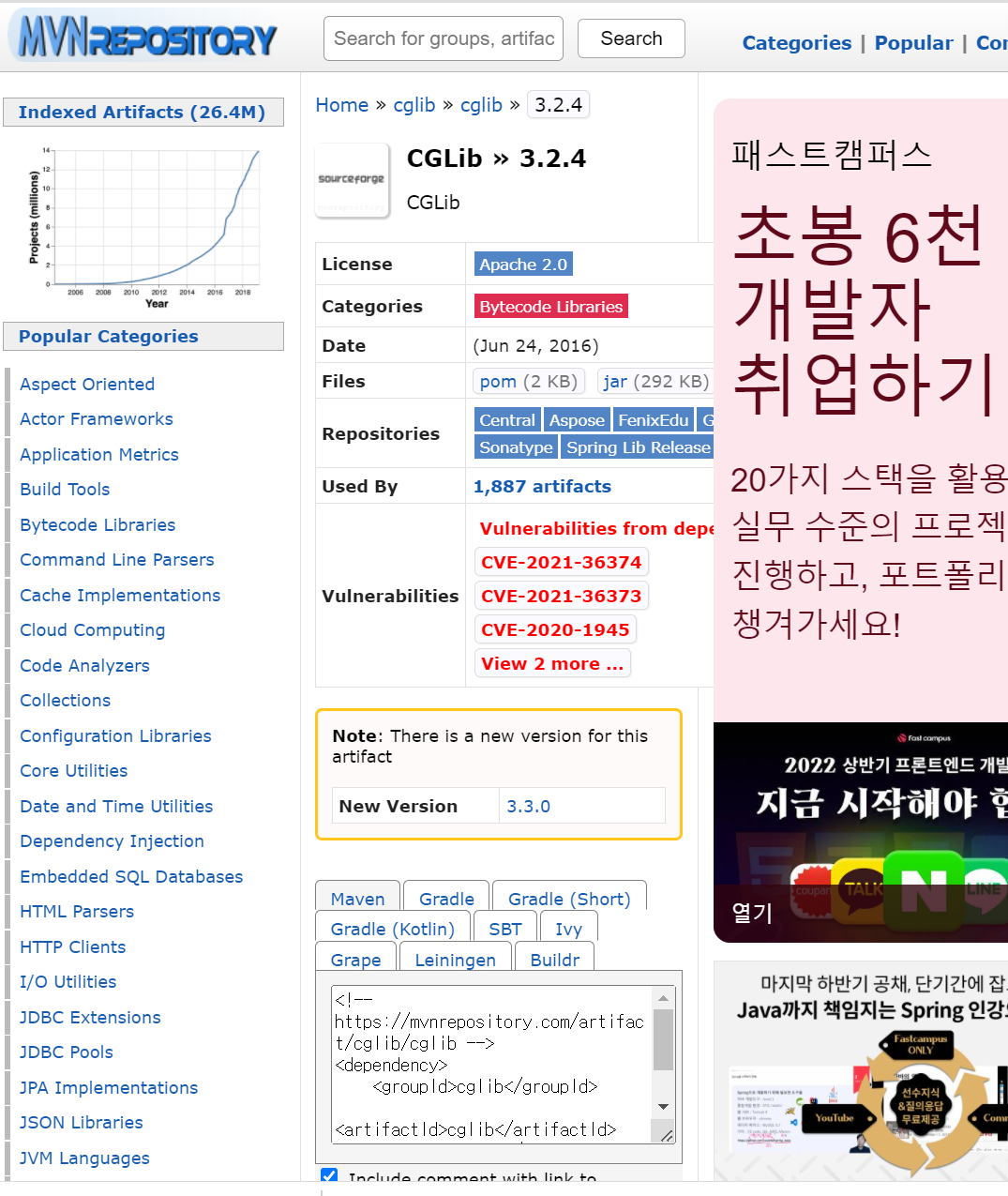Open the Bytecode Libraries category tag
Viewport: 1008px width, 1196px height.
pos(551,307)
